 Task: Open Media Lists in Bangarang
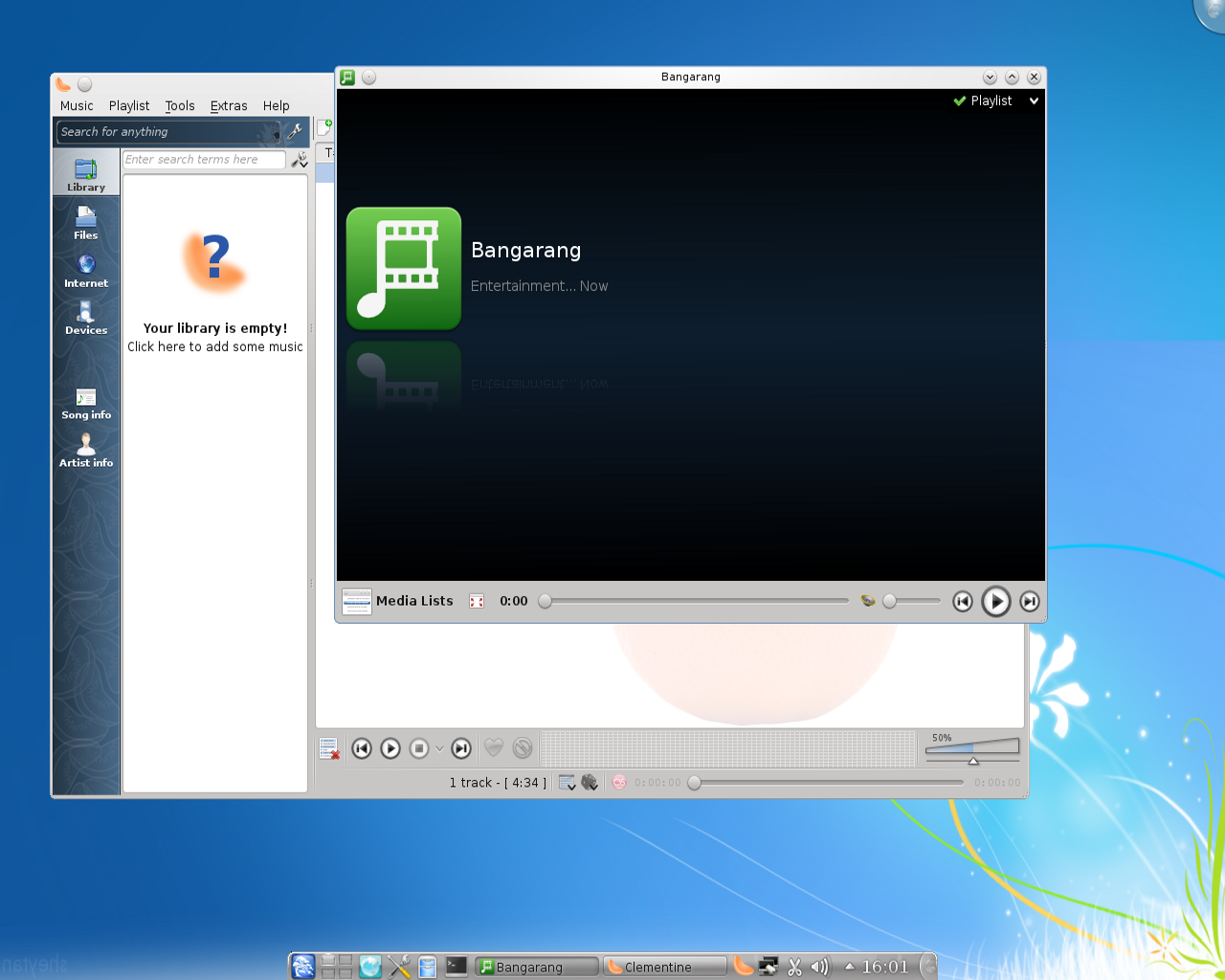(398, 601)
